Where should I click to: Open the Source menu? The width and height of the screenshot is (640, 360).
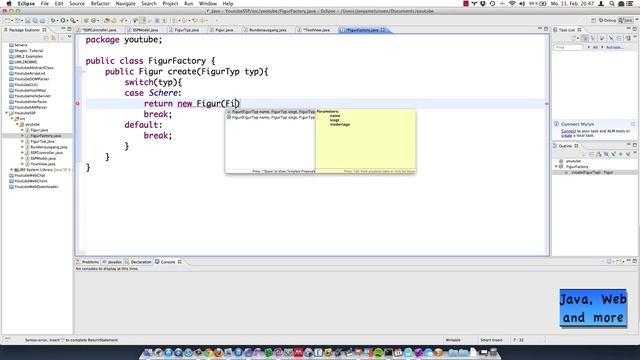tap(77, 3)
